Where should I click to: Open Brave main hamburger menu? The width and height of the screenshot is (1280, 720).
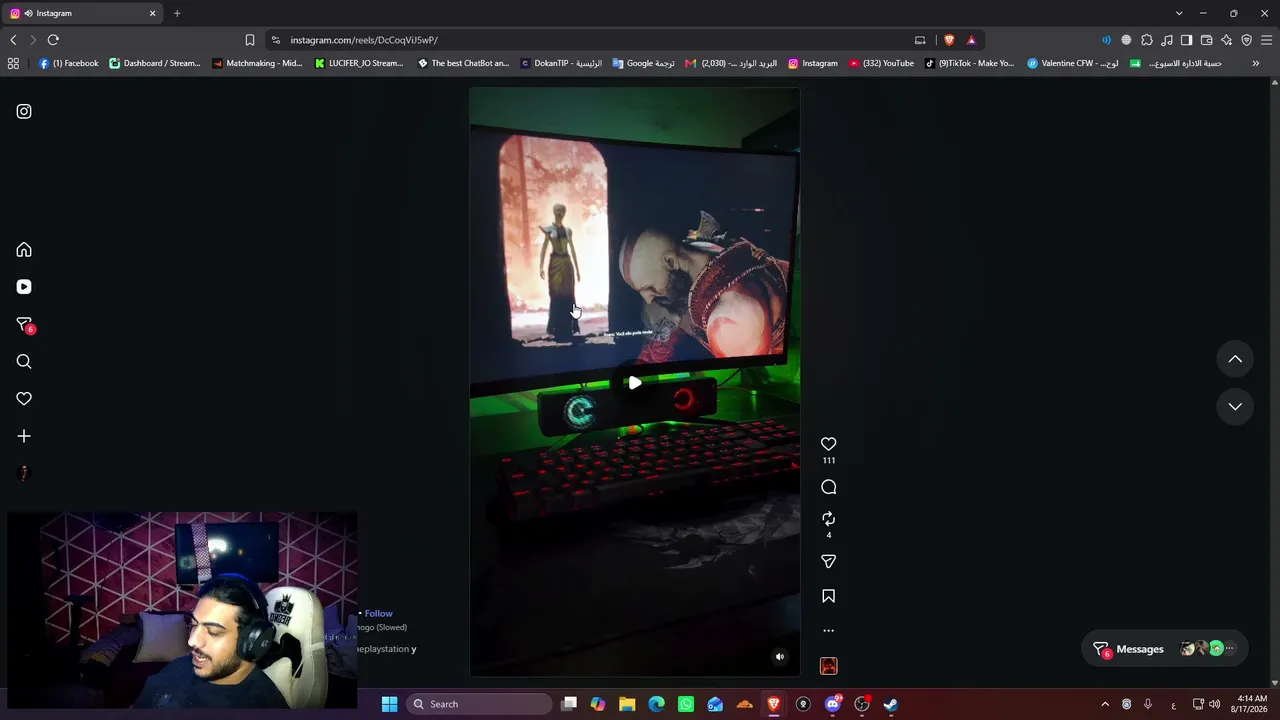tap(1267, 40)
